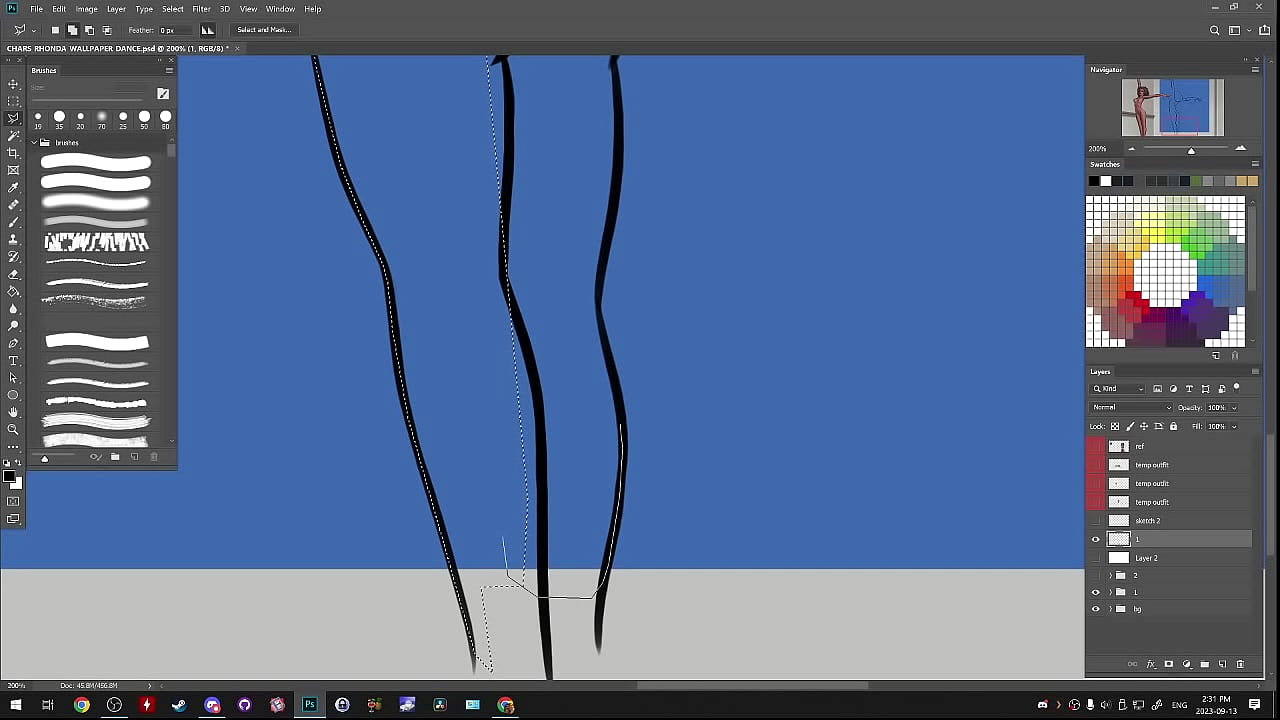Select the Type tool
The height and width of the screenshot is (720, 1280).
(13, 360)
